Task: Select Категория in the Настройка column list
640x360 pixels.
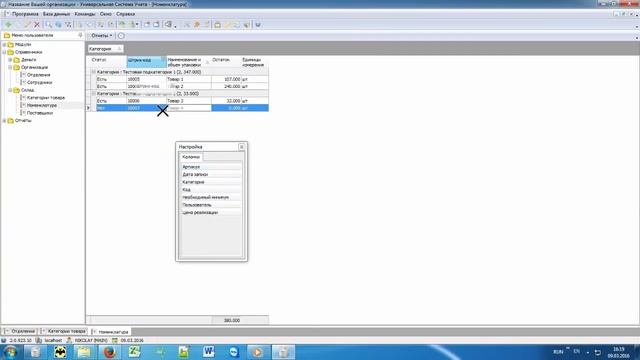Action: click(x=211, y=182)
